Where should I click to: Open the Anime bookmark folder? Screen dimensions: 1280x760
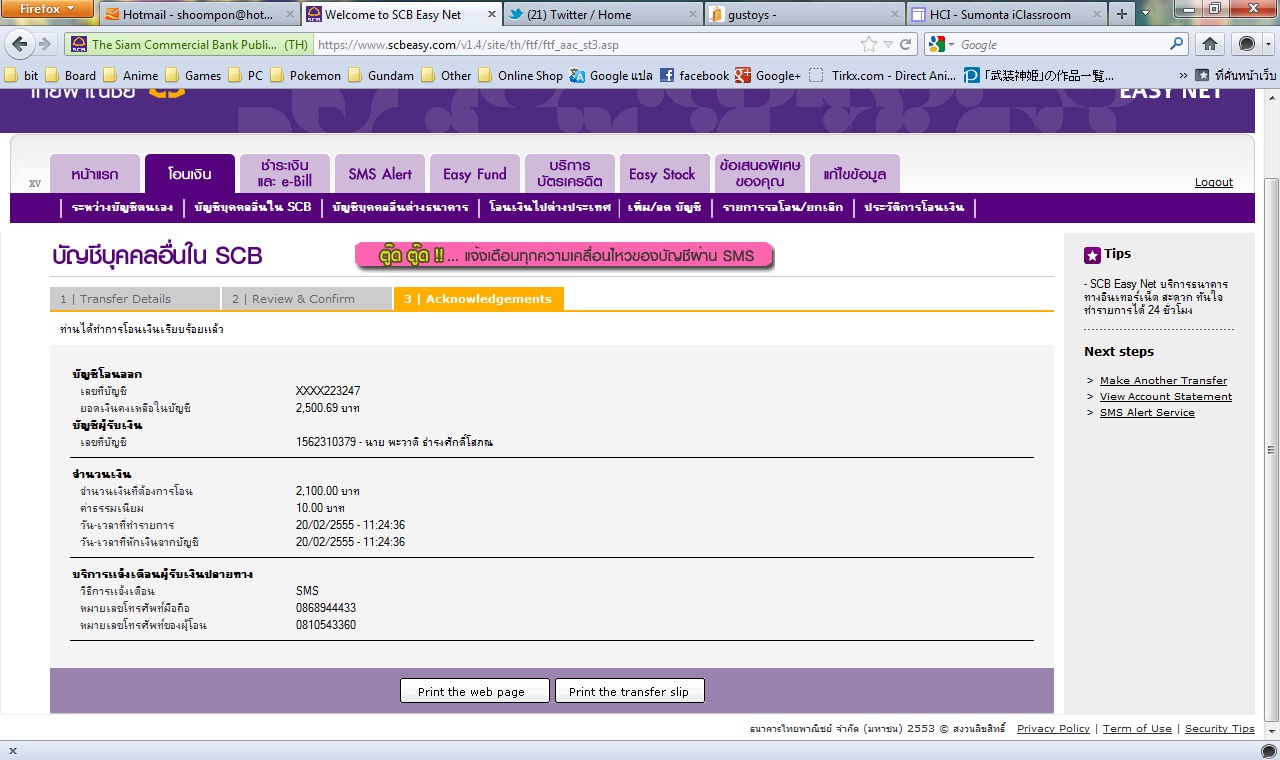point(131,75)
